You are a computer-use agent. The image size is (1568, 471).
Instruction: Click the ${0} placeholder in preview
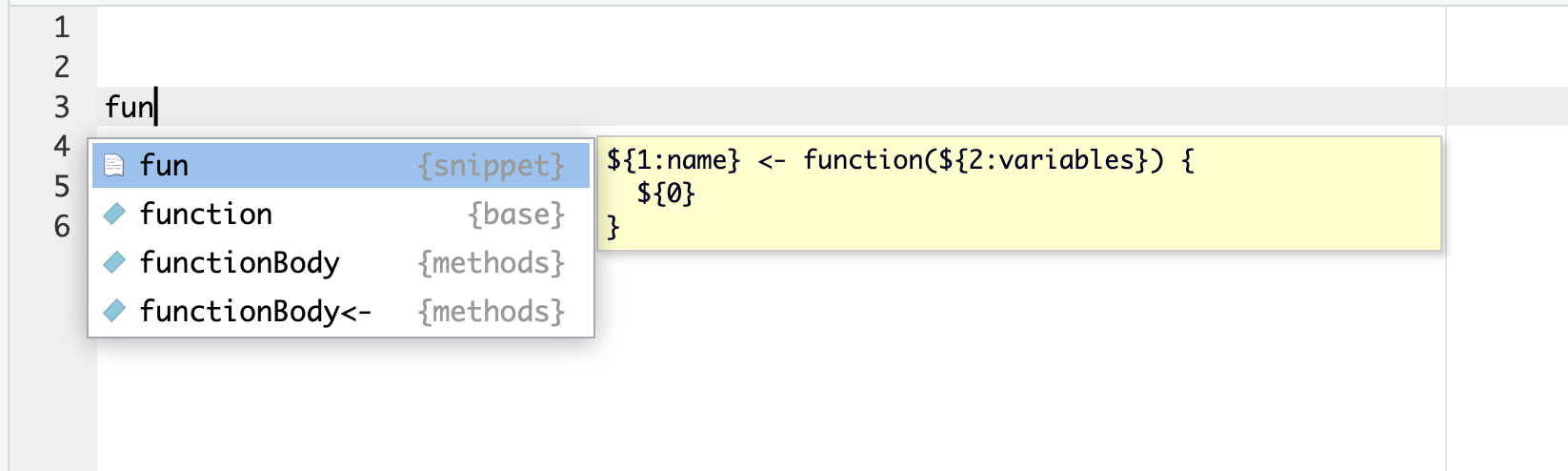667,194
